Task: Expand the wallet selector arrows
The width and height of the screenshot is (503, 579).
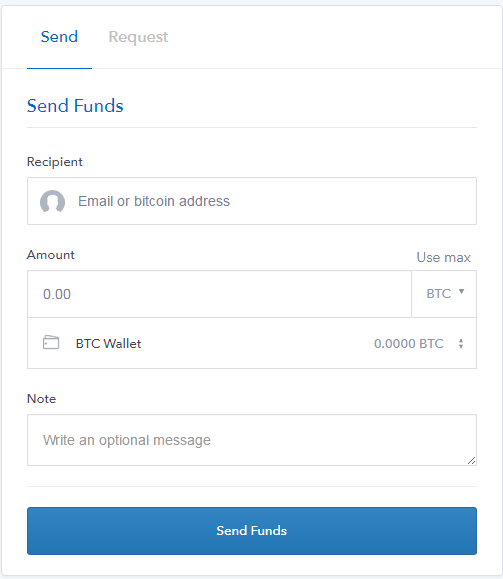Action: pos(461,343)
